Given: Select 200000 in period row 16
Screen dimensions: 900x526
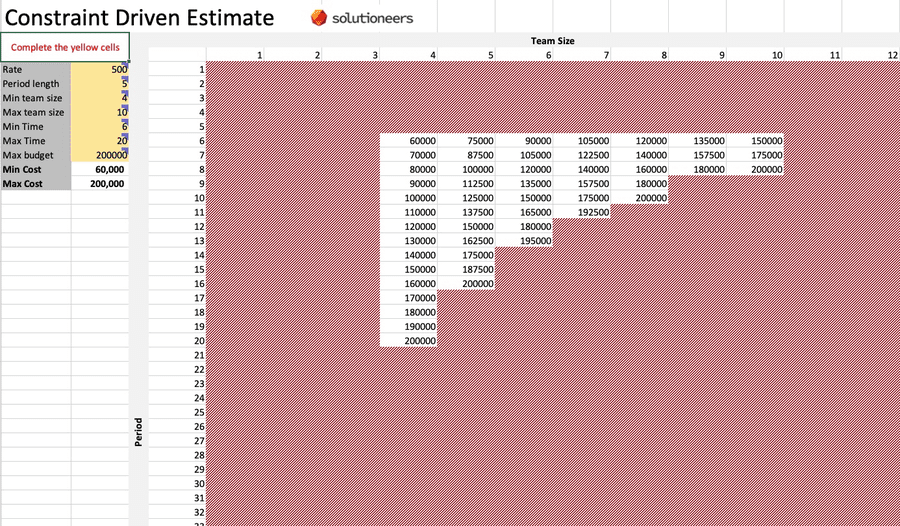Looking at the screenshot, I should coord(467,284).
